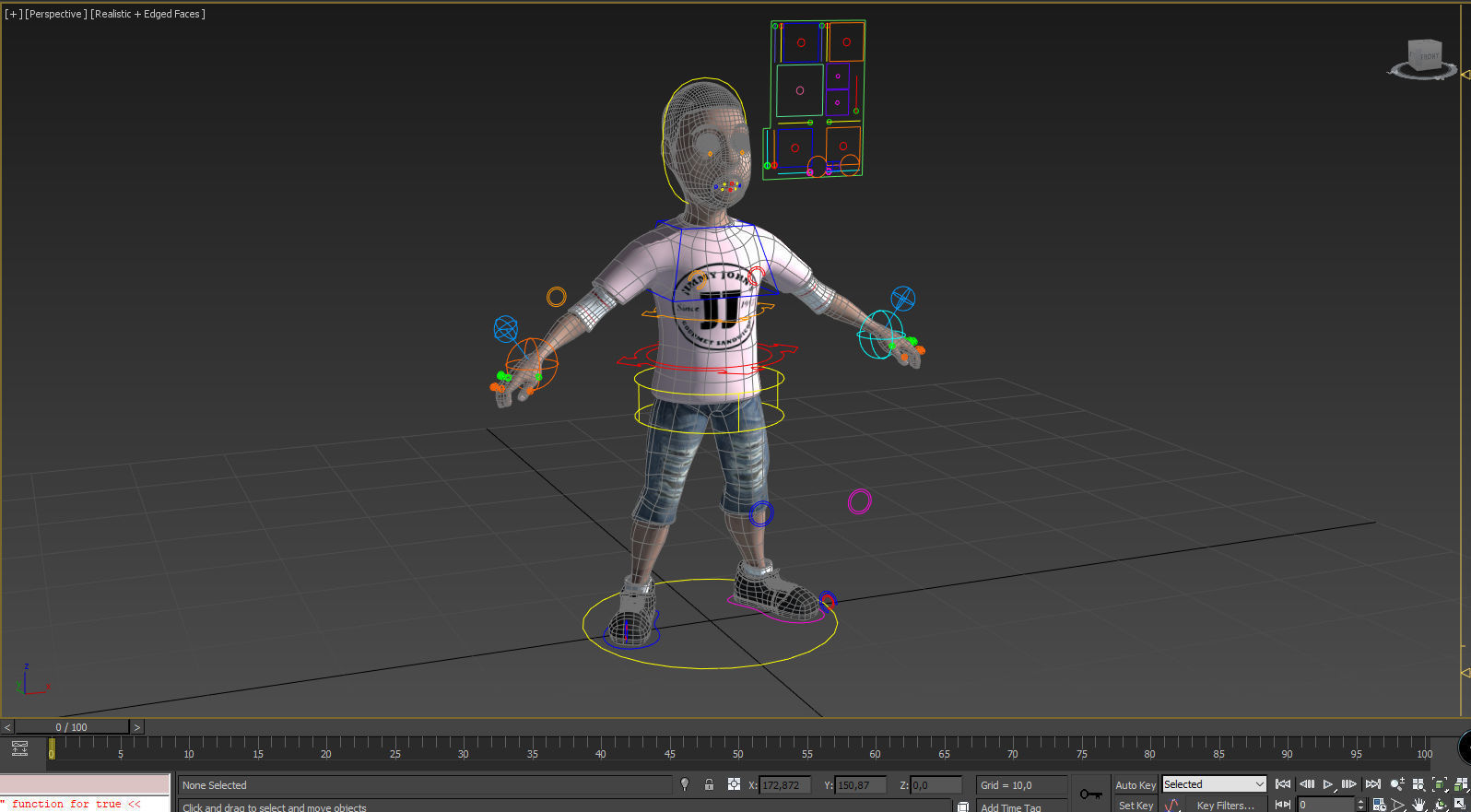Viewport: 1471px width, 812px height.
Task: Click frame 25 on the track bar
Action: tap(394, 753)
